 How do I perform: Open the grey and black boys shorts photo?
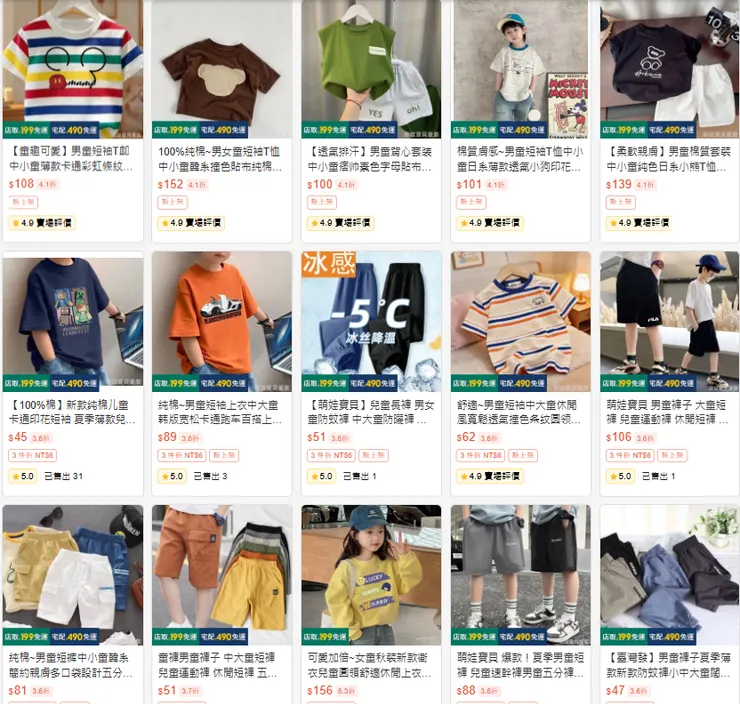(x=521, y=575)
